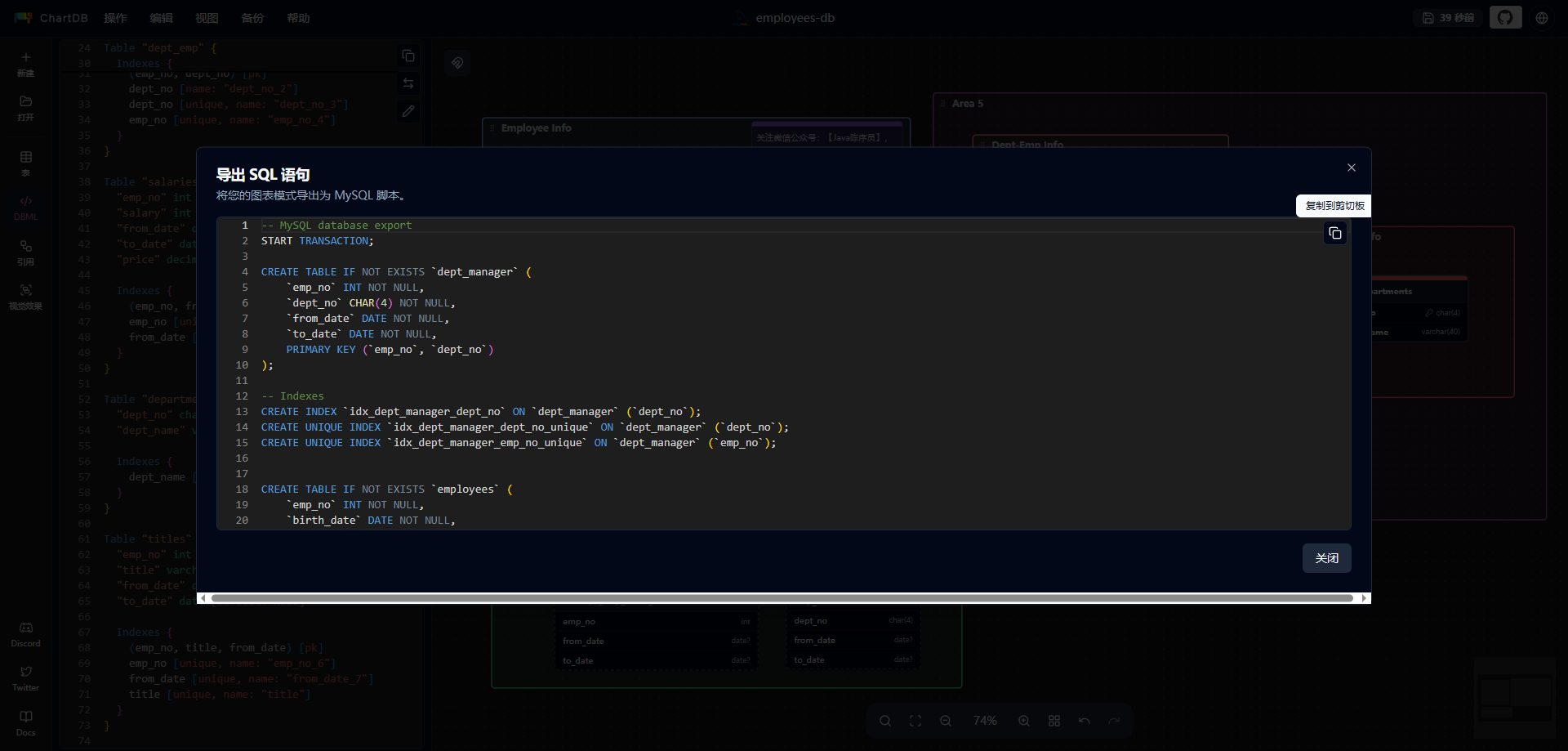Click the idx_dept_manager_emp_no_unique index line
This screenshot has width=1568, height=751.
click(x=519, y=443)
